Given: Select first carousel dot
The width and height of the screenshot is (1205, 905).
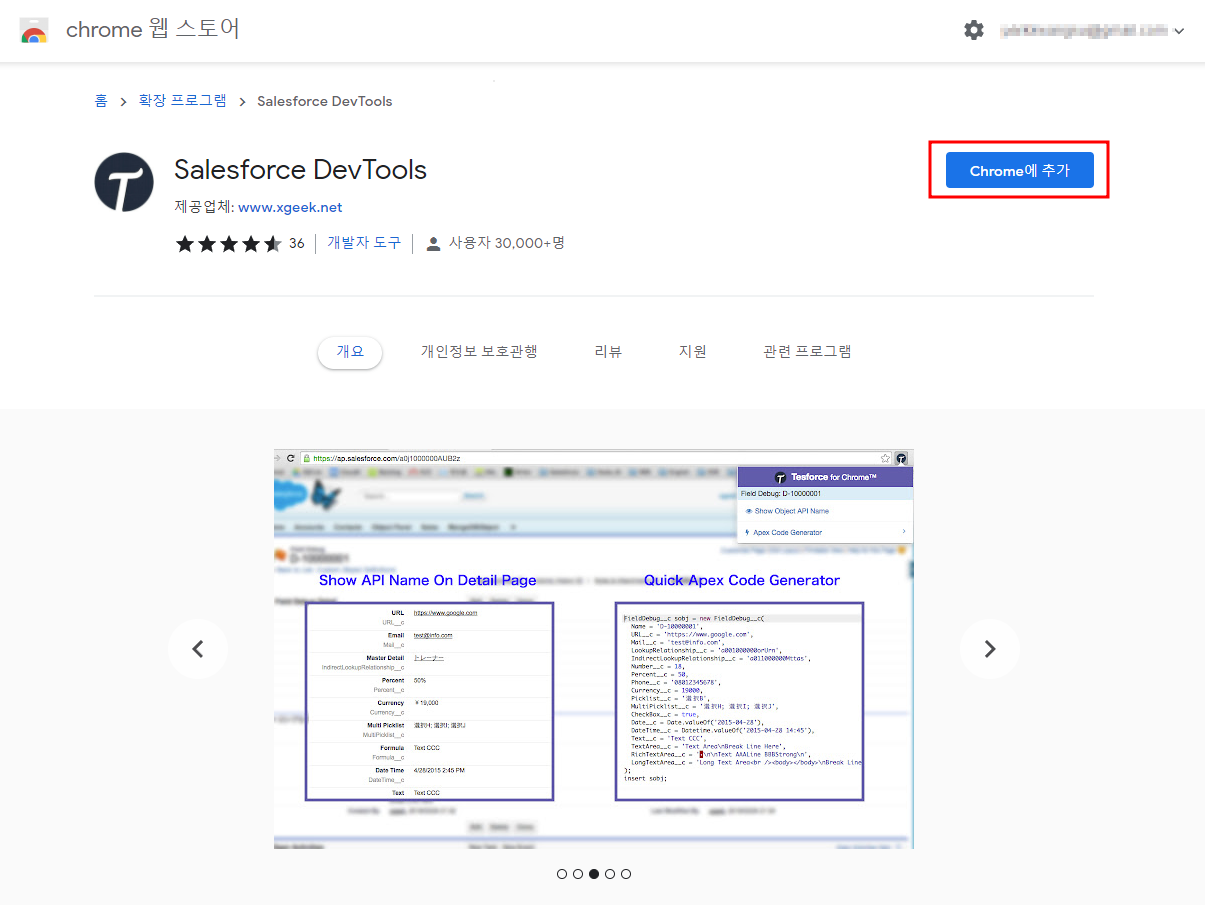Looking at the screenshot, I should click(x=562, y=874).
